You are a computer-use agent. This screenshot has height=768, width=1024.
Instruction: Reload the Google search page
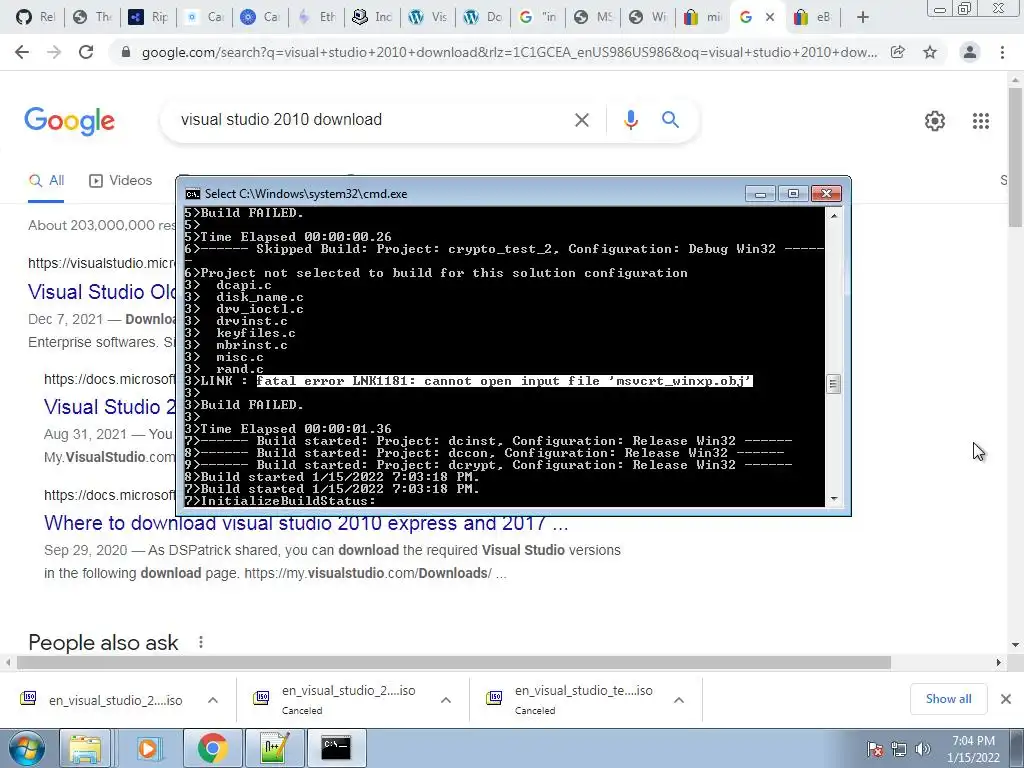click(86, 52)
